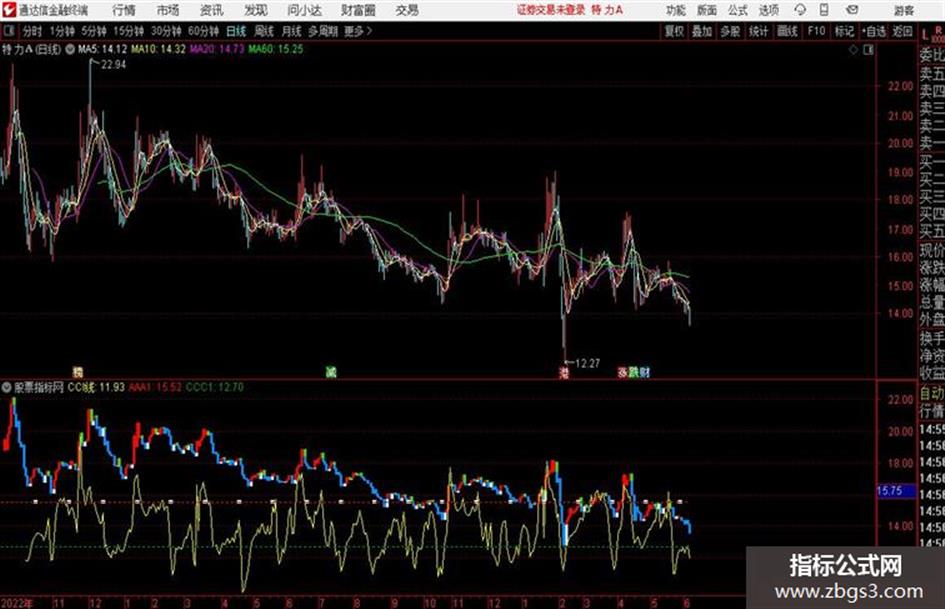Image resolution: width=945 pixels, height=609 pixels.
Task: Click the 自动 label in the side panel
Action: click(x=932, y=394)
